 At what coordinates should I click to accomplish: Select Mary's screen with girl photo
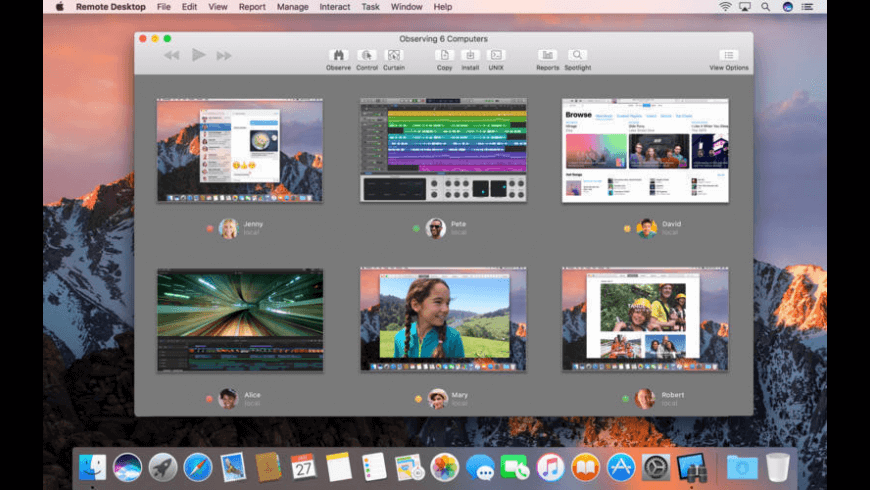click(x=443, y=319)
